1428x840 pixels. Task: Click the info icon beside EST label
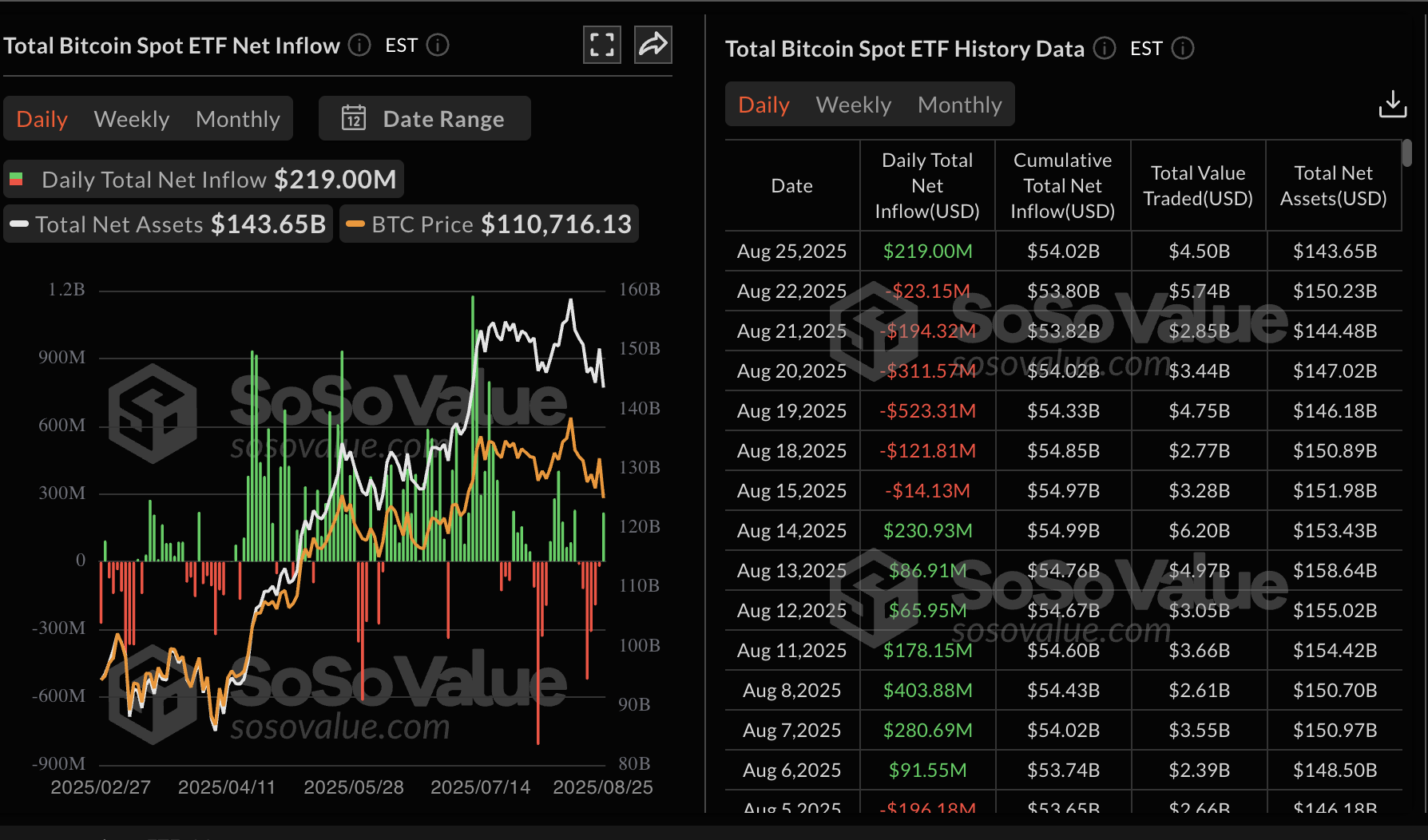coord(437,46)
